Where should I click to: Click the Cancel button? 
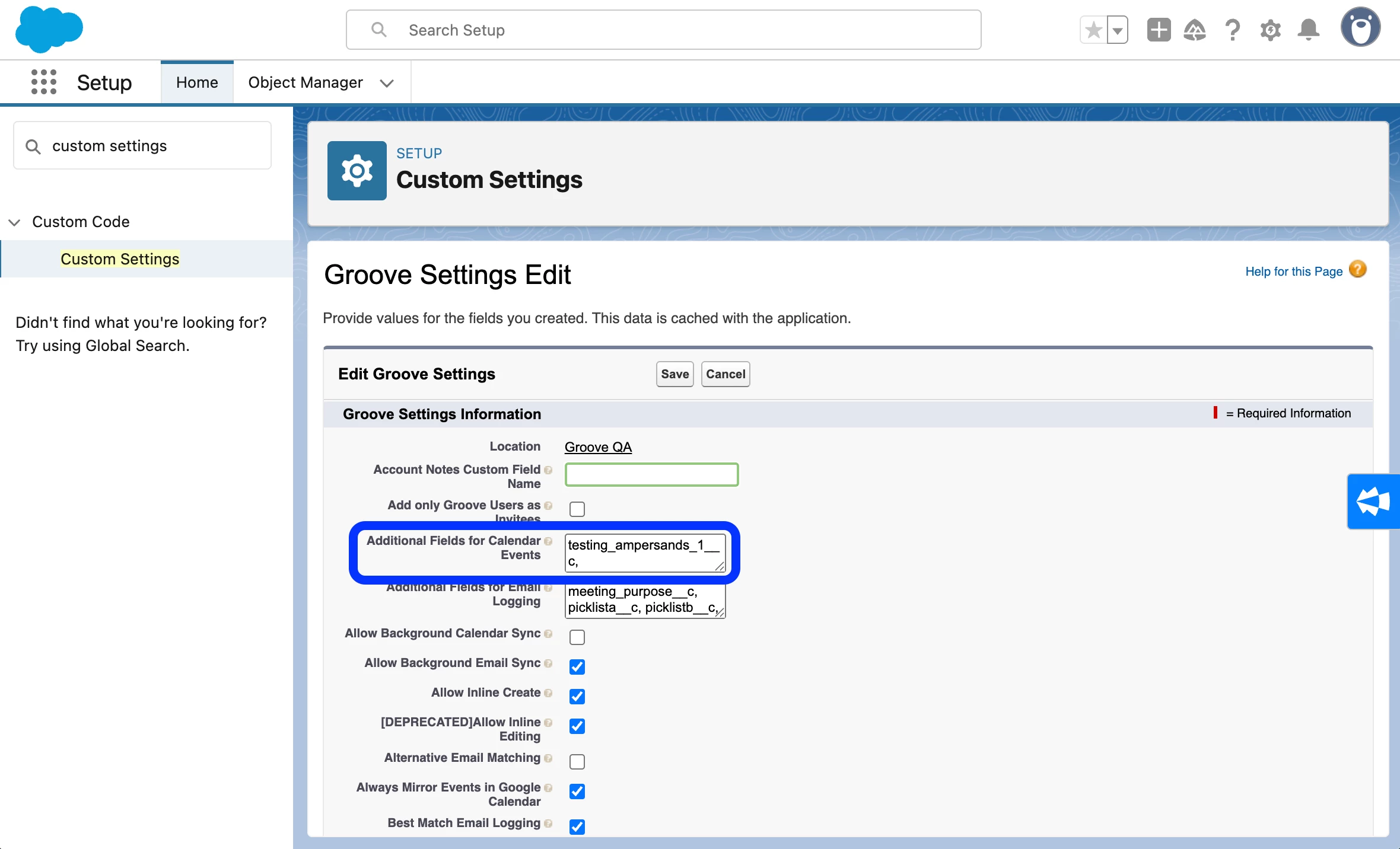click(x=726, y=374)
